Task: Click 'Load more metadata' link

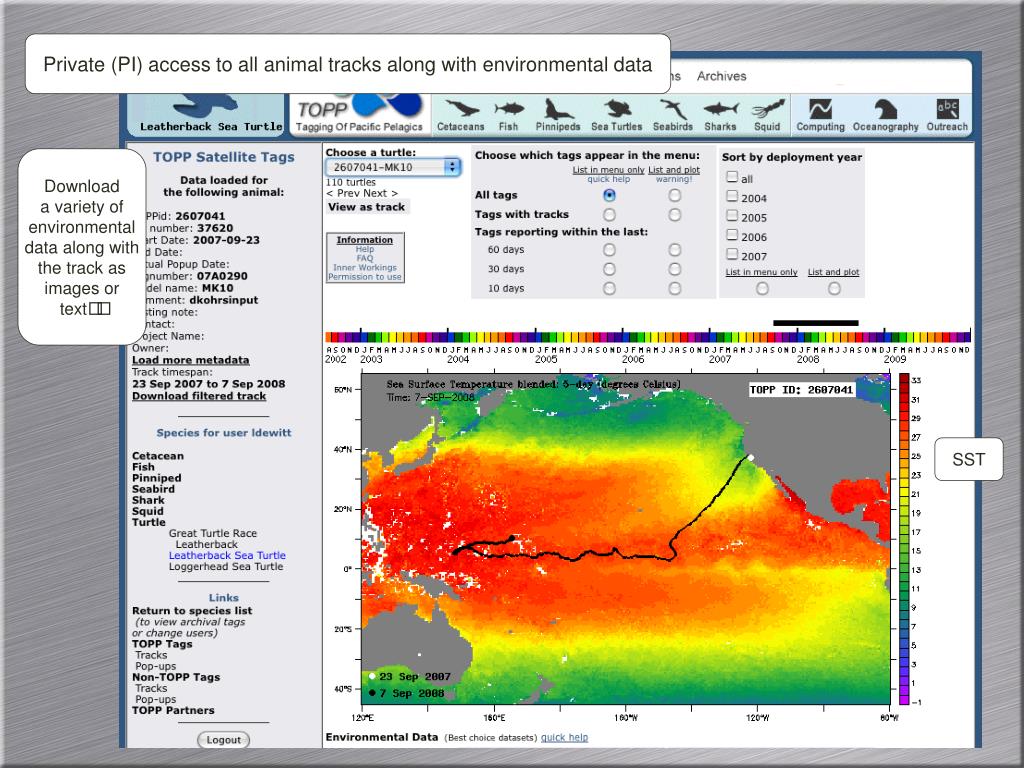Action: (x=191, y=360)
